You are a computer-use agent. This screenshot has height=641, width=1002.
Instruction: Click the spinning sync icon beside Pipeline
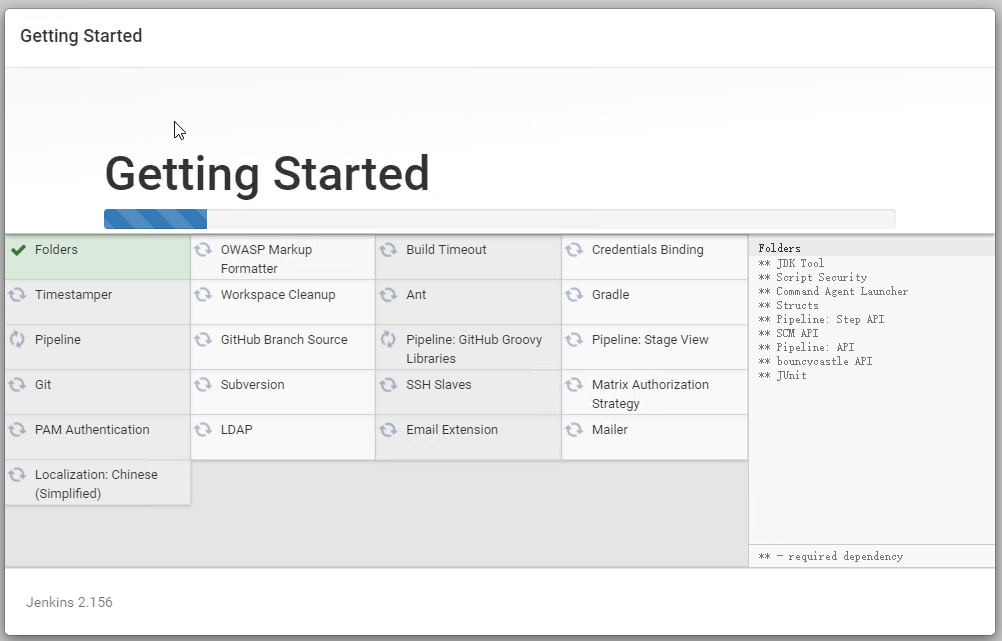point(17,340)
